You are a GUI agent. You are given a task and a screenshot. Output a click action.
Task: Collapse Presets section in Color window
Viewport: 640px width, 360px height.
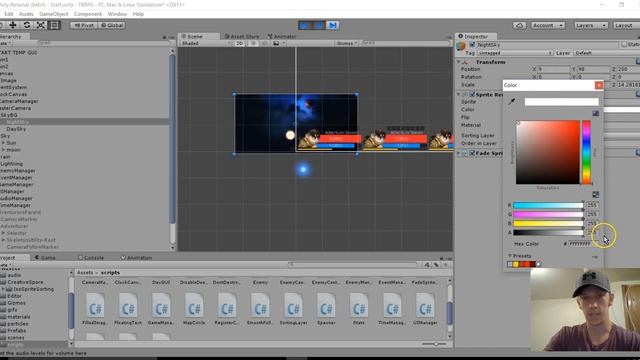[510, 256]
